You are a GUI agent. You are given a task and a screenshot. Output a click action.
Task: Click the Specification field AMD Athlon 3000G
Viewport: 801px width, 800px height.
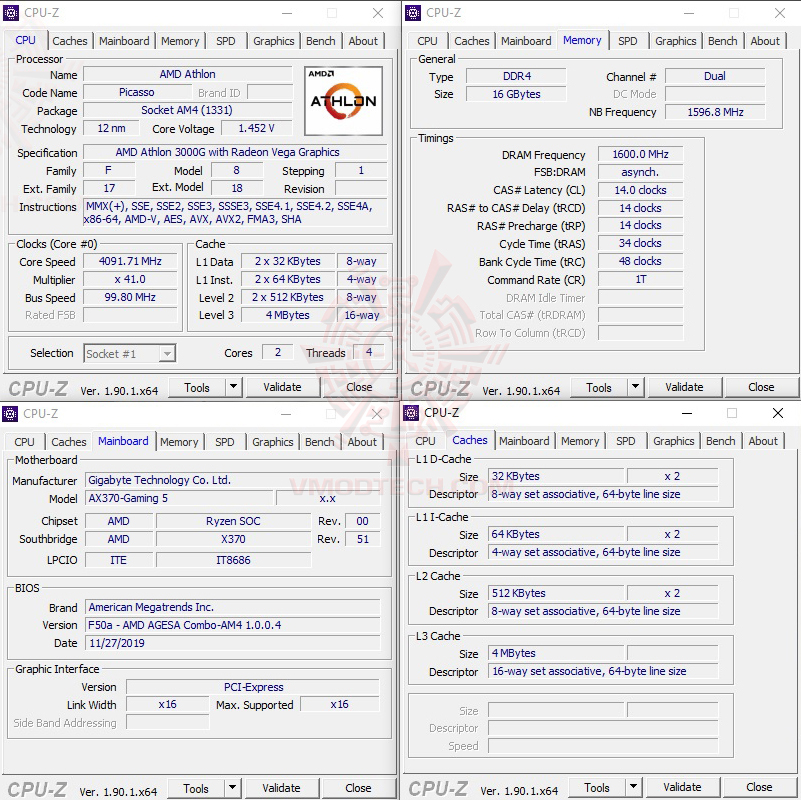click(235, 152)
